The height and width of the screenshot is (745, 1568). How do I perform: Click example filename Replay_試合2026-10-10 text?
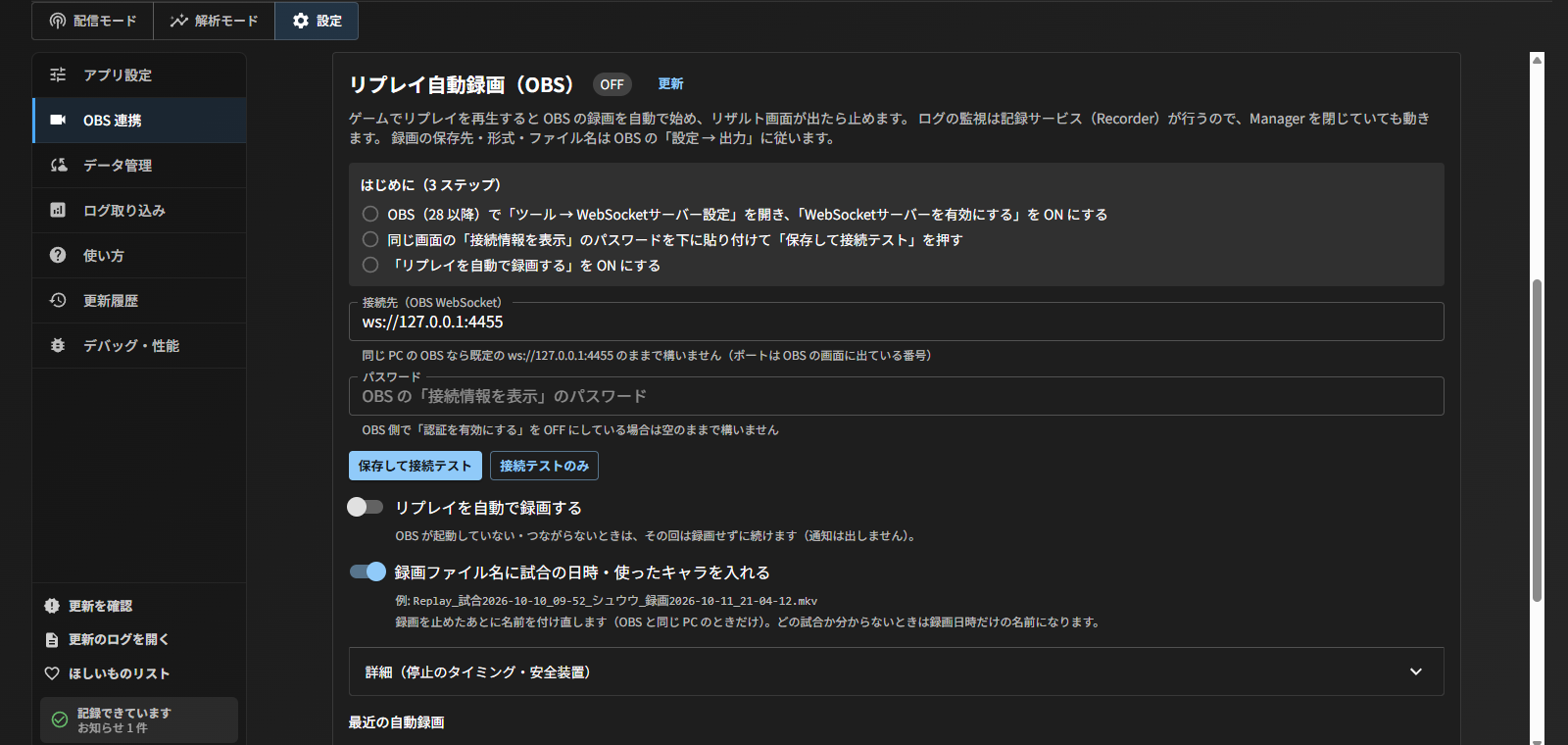point(614,601)
